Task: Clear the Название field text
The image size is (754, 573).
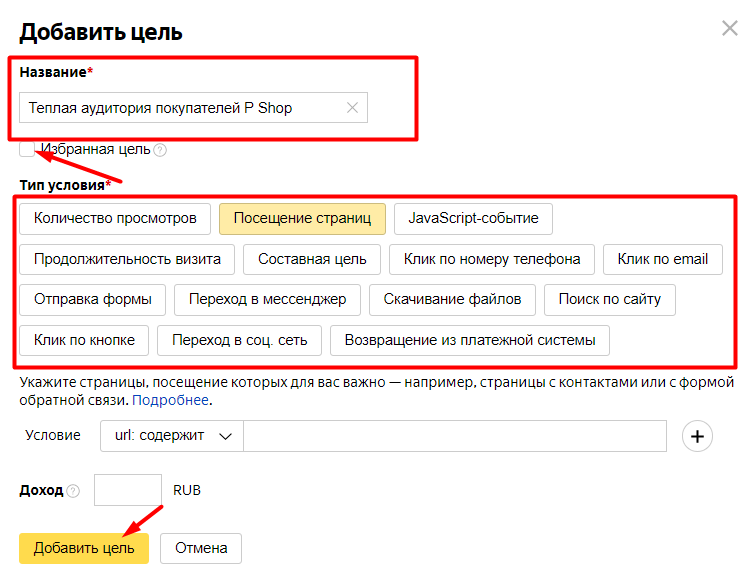Action: coord(352,108)
